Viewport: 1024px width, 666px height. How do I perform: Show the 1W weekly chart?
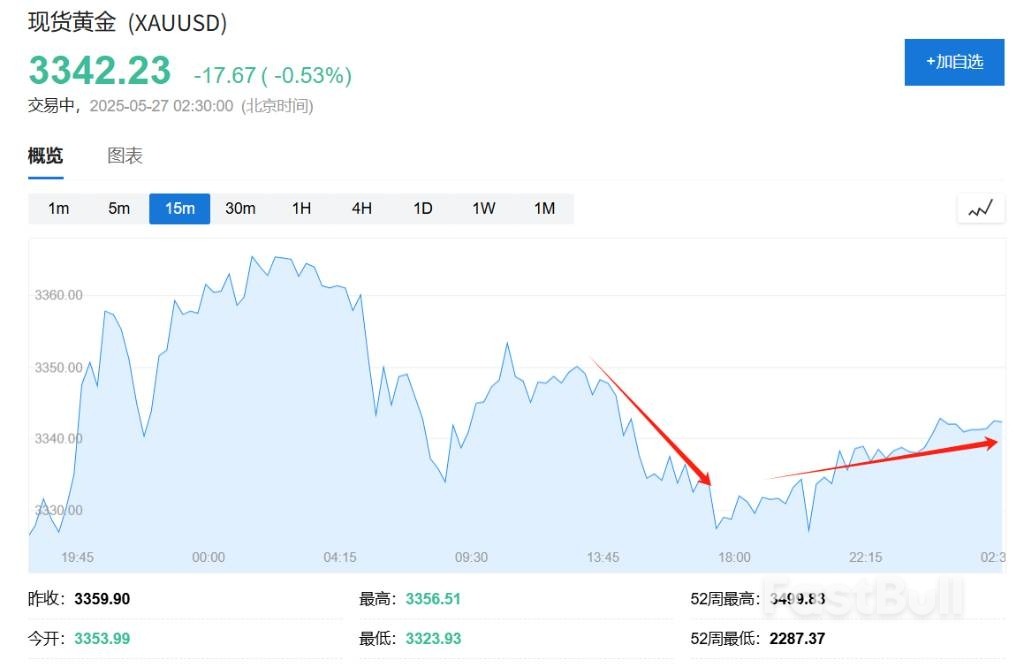[x=484, y=209]
